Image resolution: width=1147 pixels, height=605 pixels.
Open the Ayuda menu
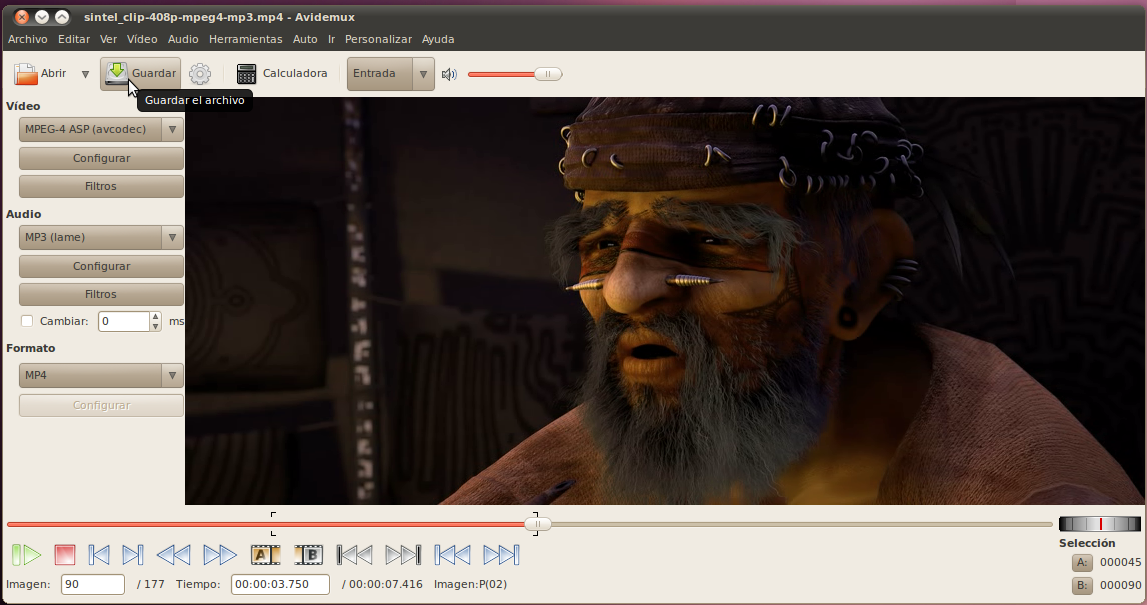tap(438, 40)
